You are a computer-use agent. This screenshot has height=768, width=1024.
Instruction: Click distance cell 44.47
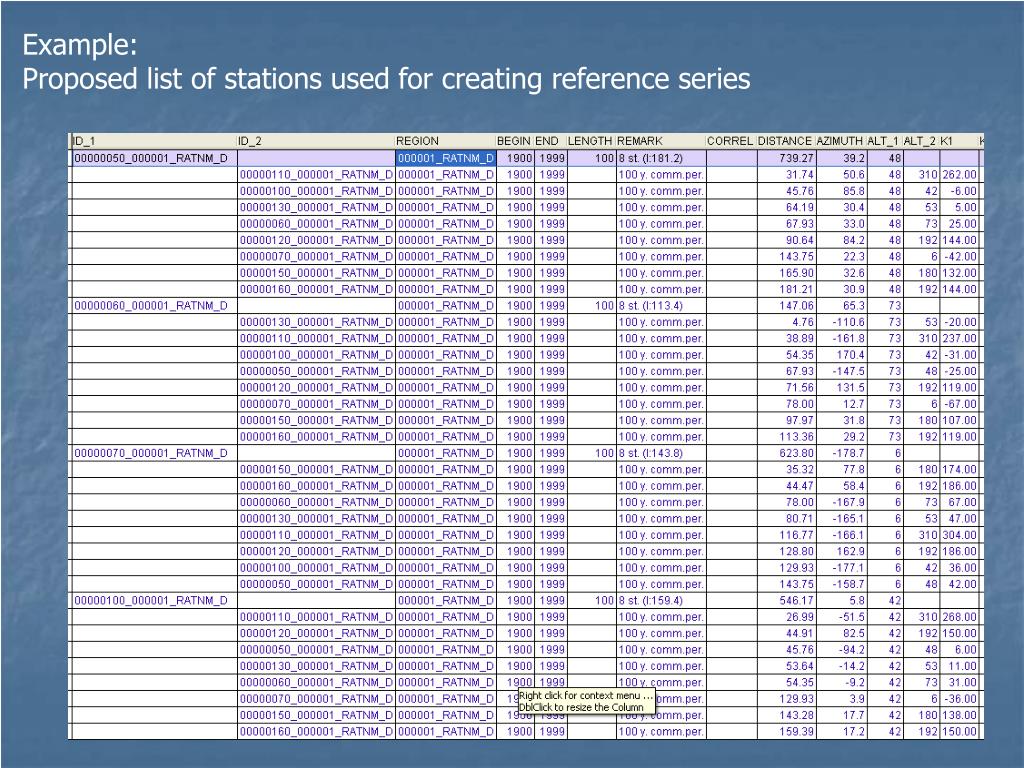786,486
